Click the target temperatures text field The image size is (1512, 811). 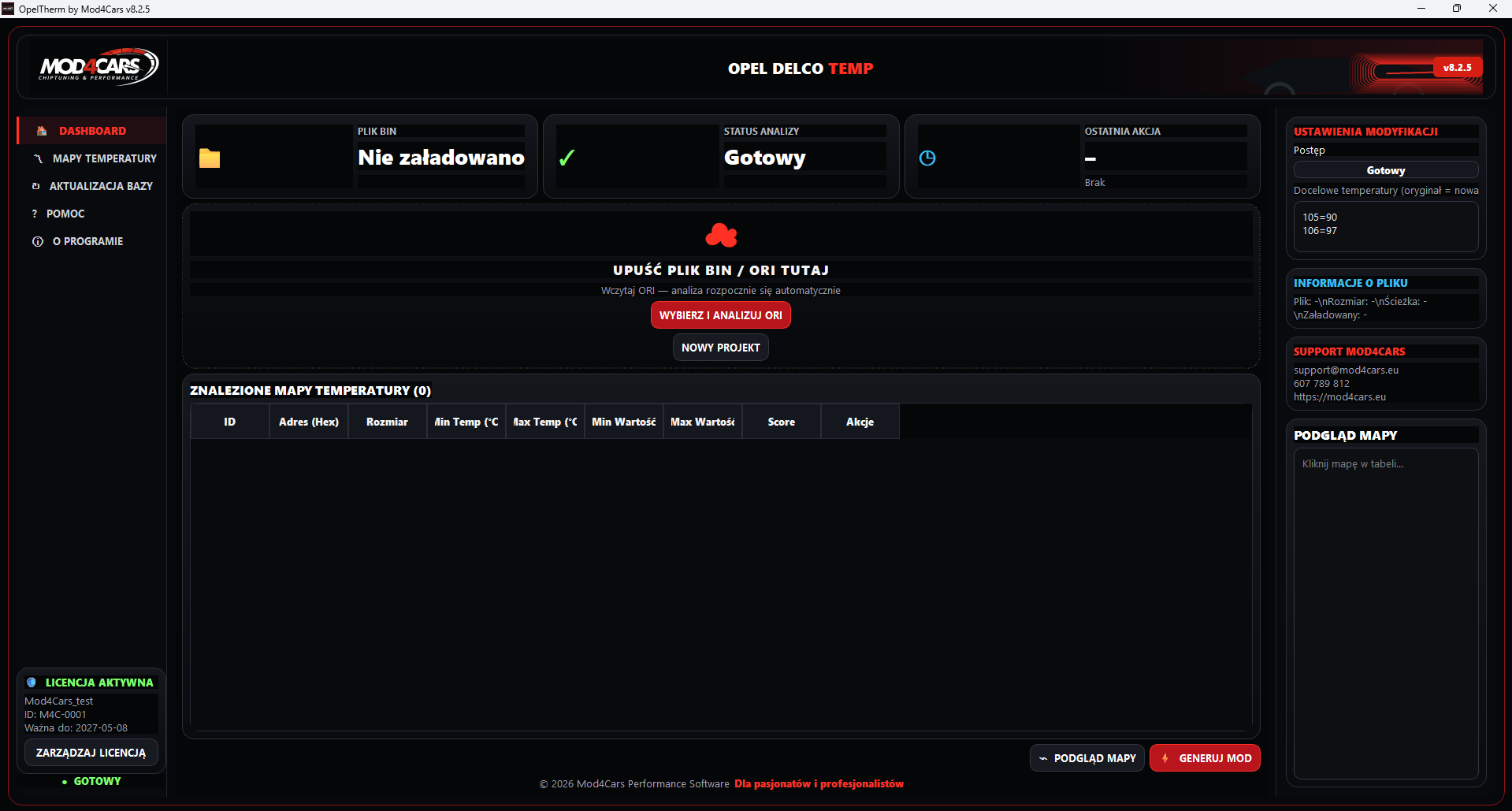(x=1386, y=226)
